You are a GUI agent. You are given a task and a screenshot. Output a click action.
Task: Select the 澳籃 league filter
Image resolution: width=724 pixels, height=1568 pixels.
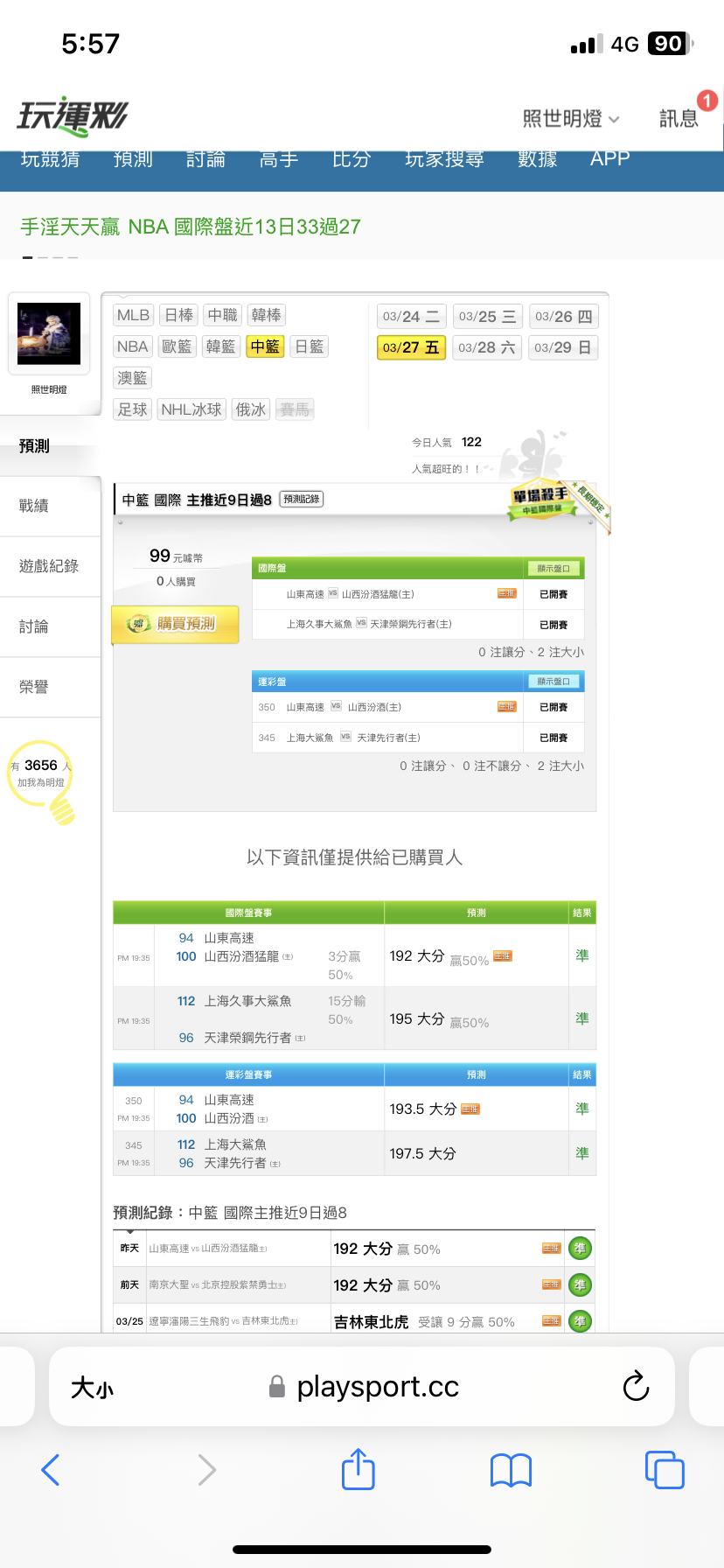(x=133, y=378)
